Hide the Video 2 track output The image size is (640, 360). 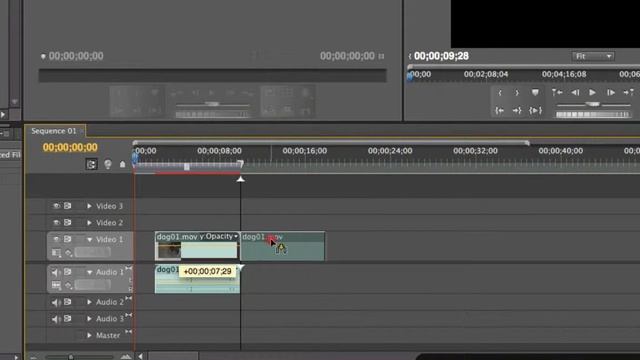click(56, 223)
